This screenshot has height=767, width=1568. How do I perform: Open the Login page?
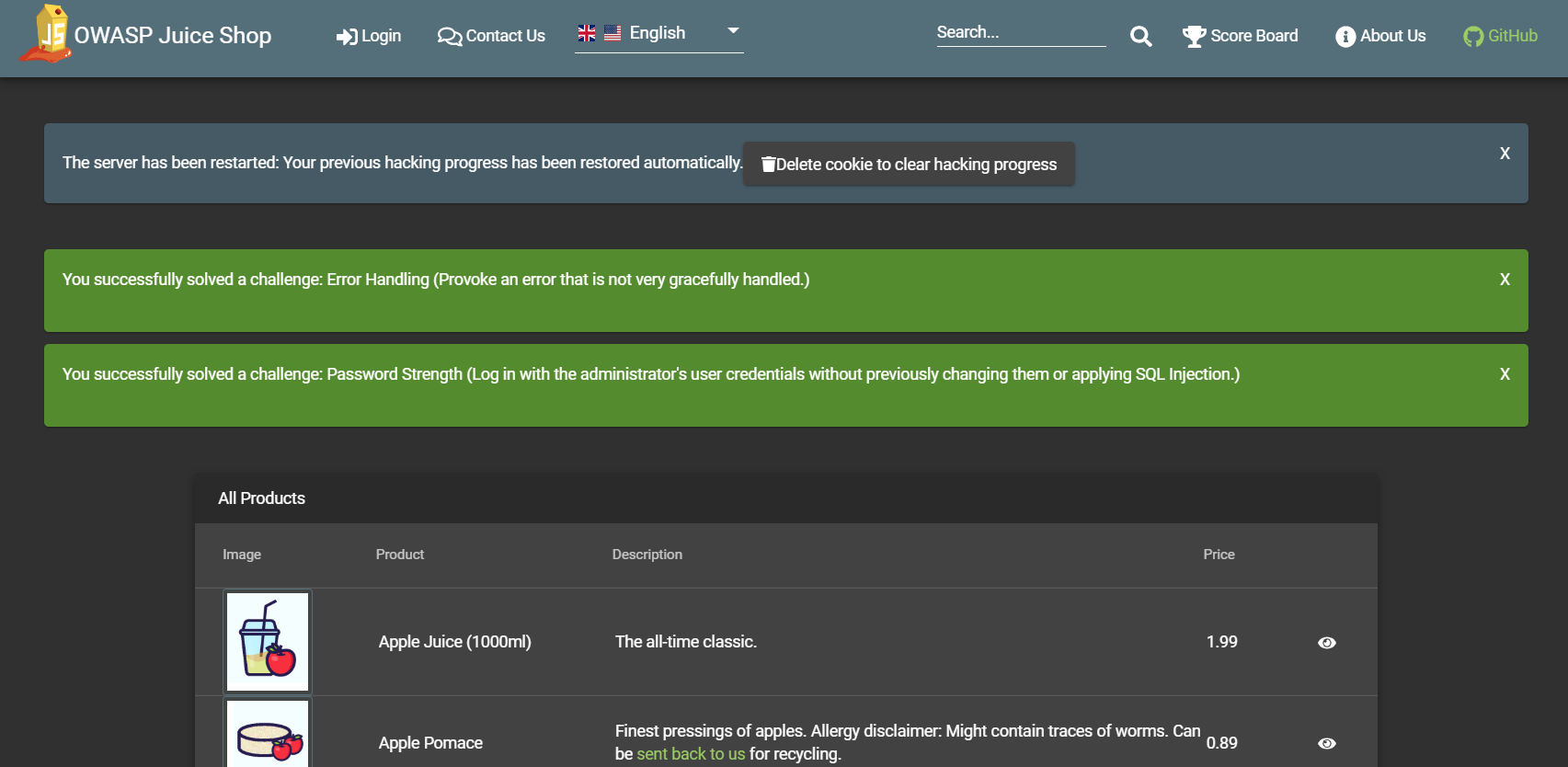pos(369,36)
